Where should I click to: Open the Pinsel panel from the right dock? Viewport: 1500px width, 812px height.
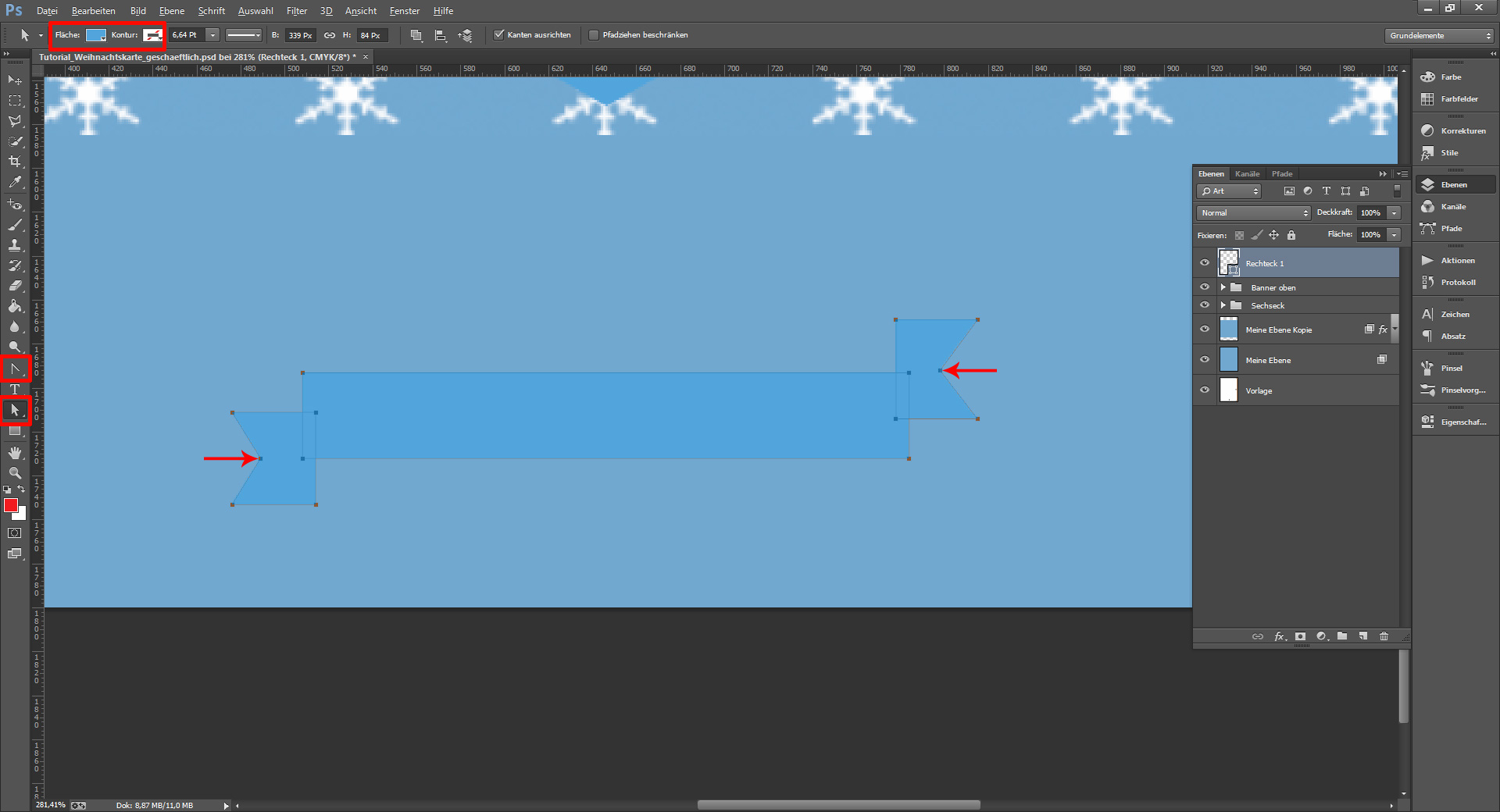[x=1453, y=367]
